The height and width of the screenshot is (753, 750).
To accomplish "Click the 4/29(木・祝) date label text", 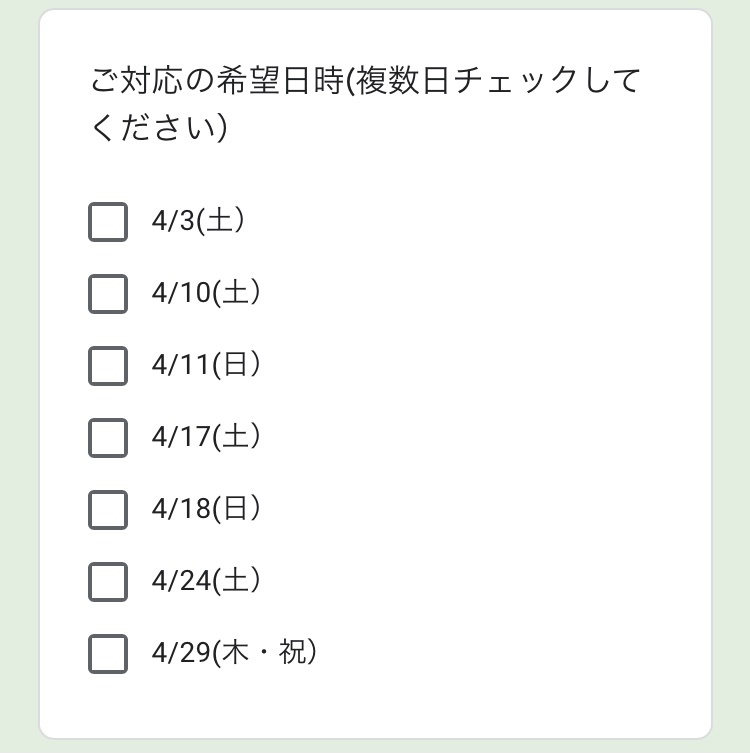I will pyautogui.click(x=234, y=653).
